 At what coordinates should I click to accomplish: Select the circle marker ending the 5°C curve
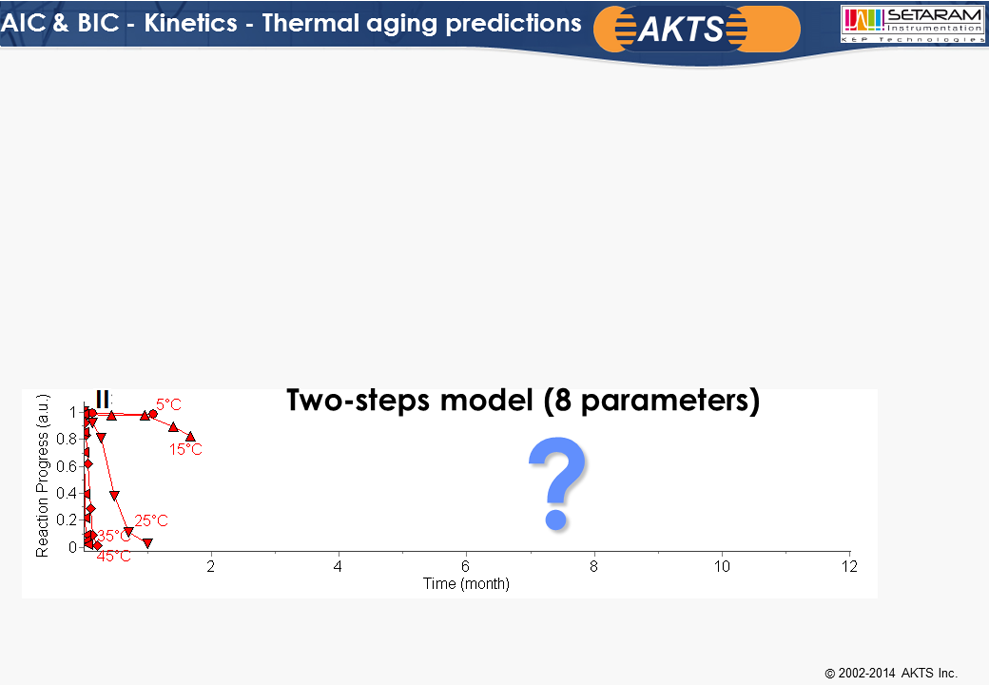coord(153,414)
